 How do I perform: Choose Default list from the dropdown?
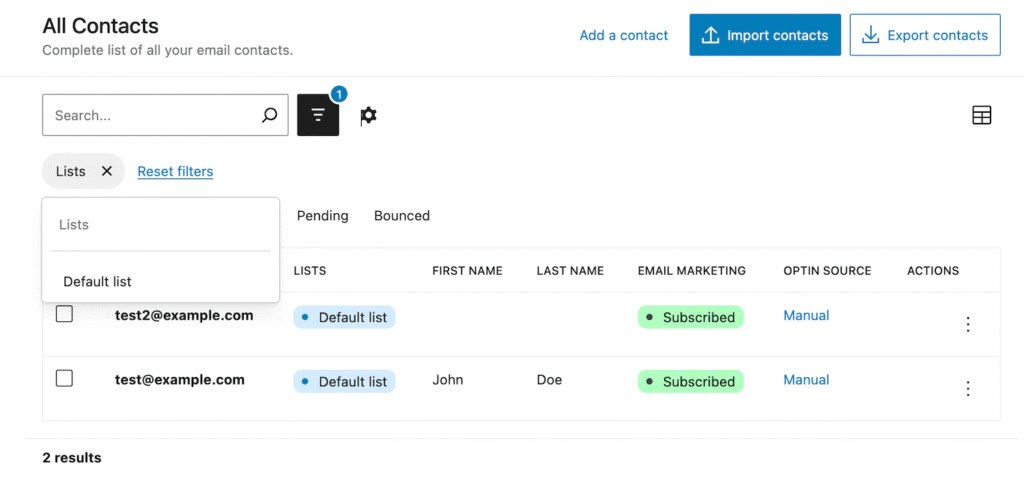[98, 281]
